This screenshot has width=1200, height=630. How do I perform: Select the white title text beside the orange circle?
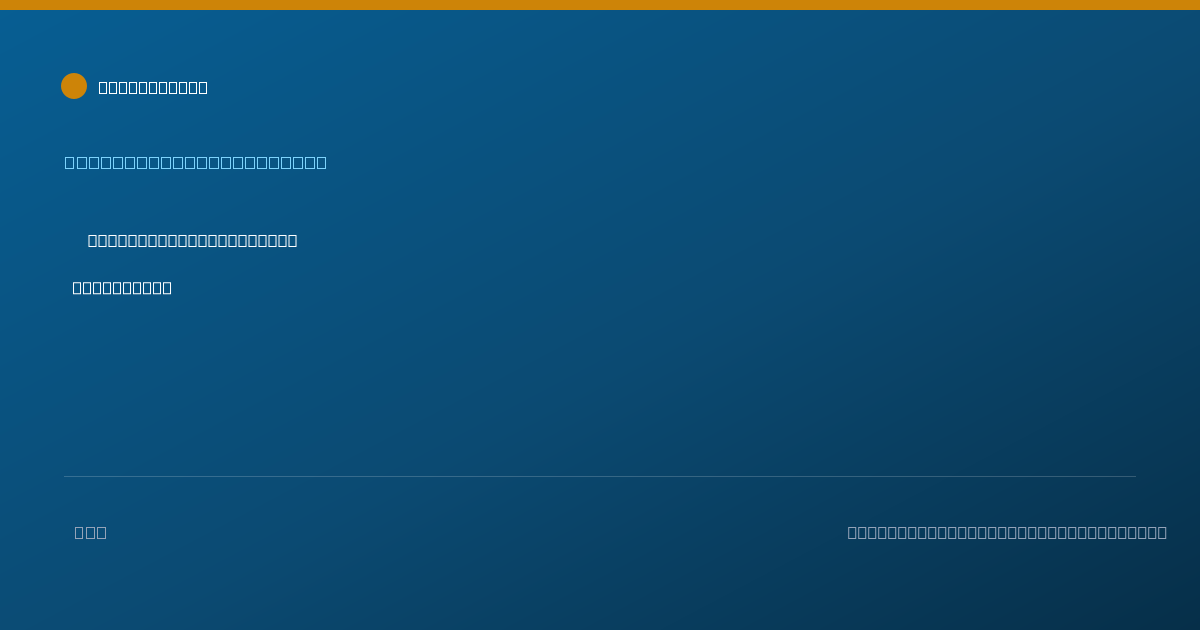point(153,87)
